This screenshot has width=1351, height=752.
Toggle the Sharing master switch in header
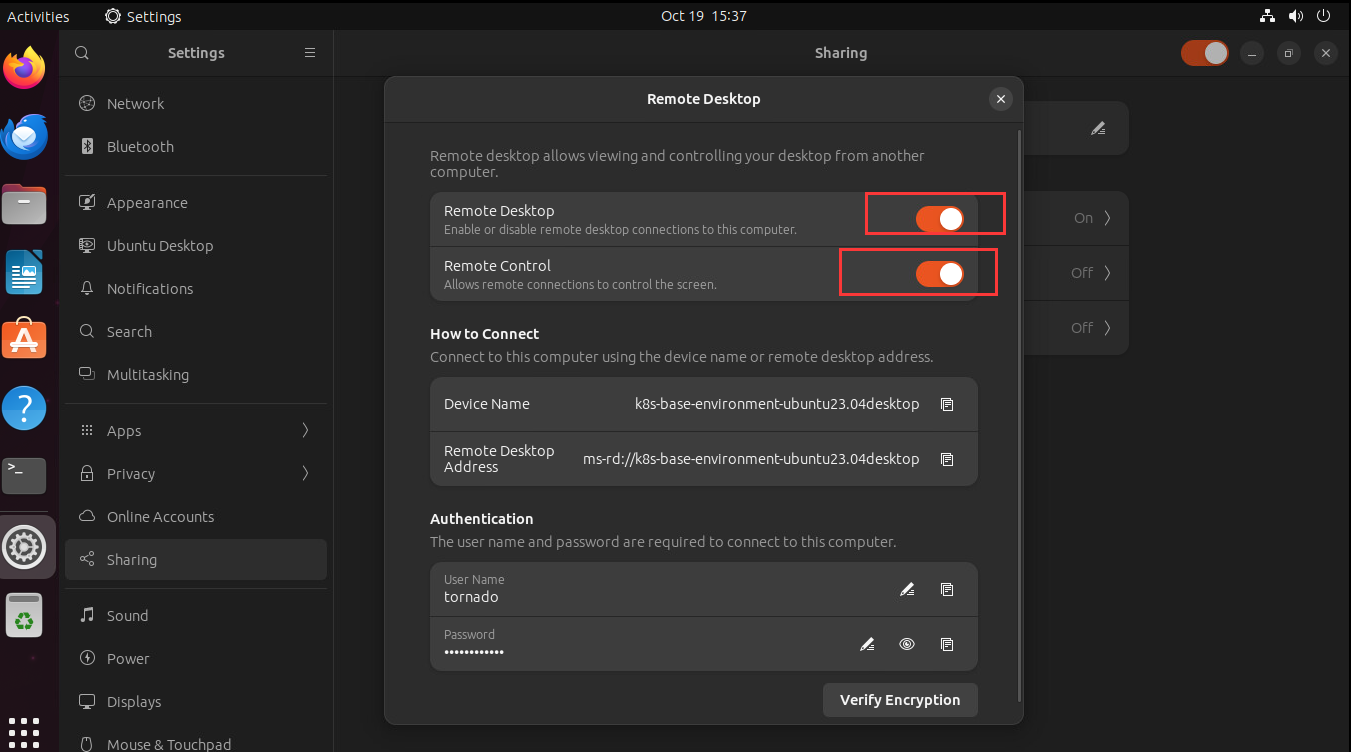click(1204, 53)
